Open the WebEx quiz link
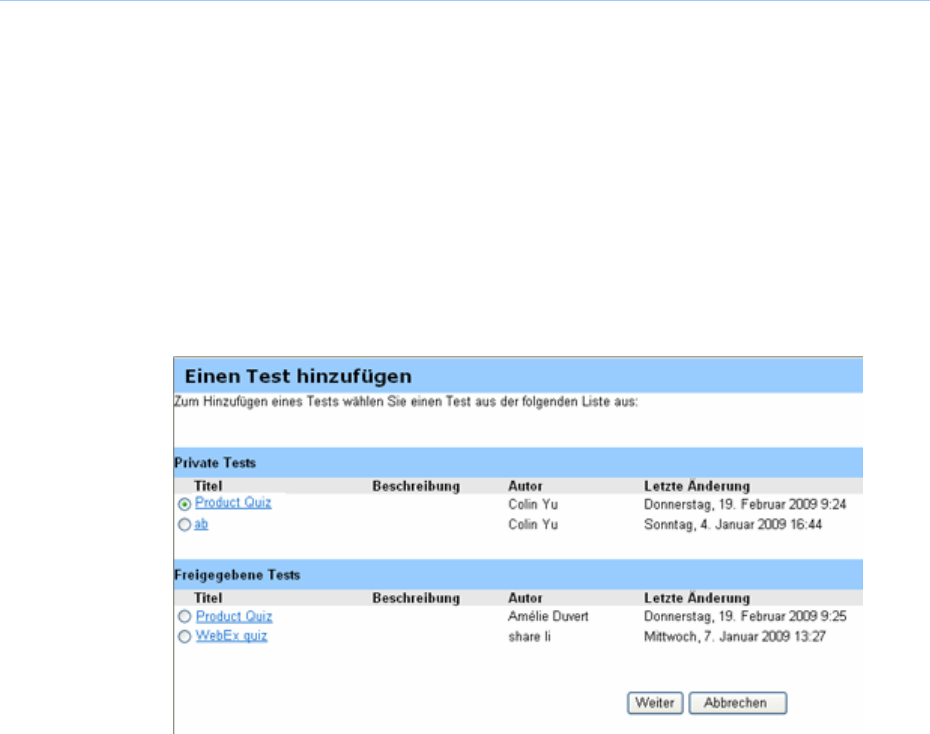The width and height of the screenshot is (930, 734). click(x=231, y=636)
